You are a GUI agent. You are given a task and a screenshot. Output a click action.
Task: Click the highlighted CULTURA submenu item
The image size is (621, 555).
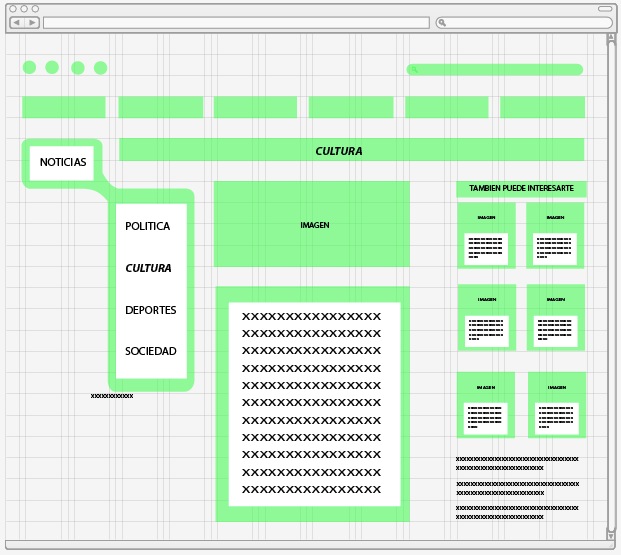click(x=148, y=269)
